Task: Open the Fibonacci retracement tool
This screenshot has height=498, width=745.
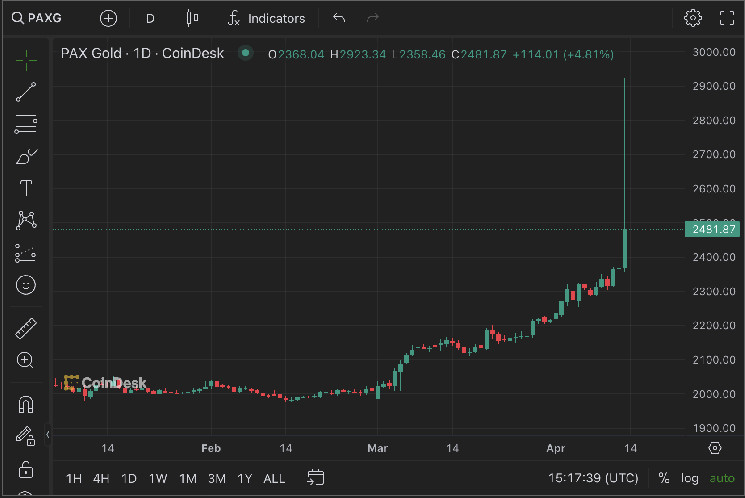Action: (26, 125)
